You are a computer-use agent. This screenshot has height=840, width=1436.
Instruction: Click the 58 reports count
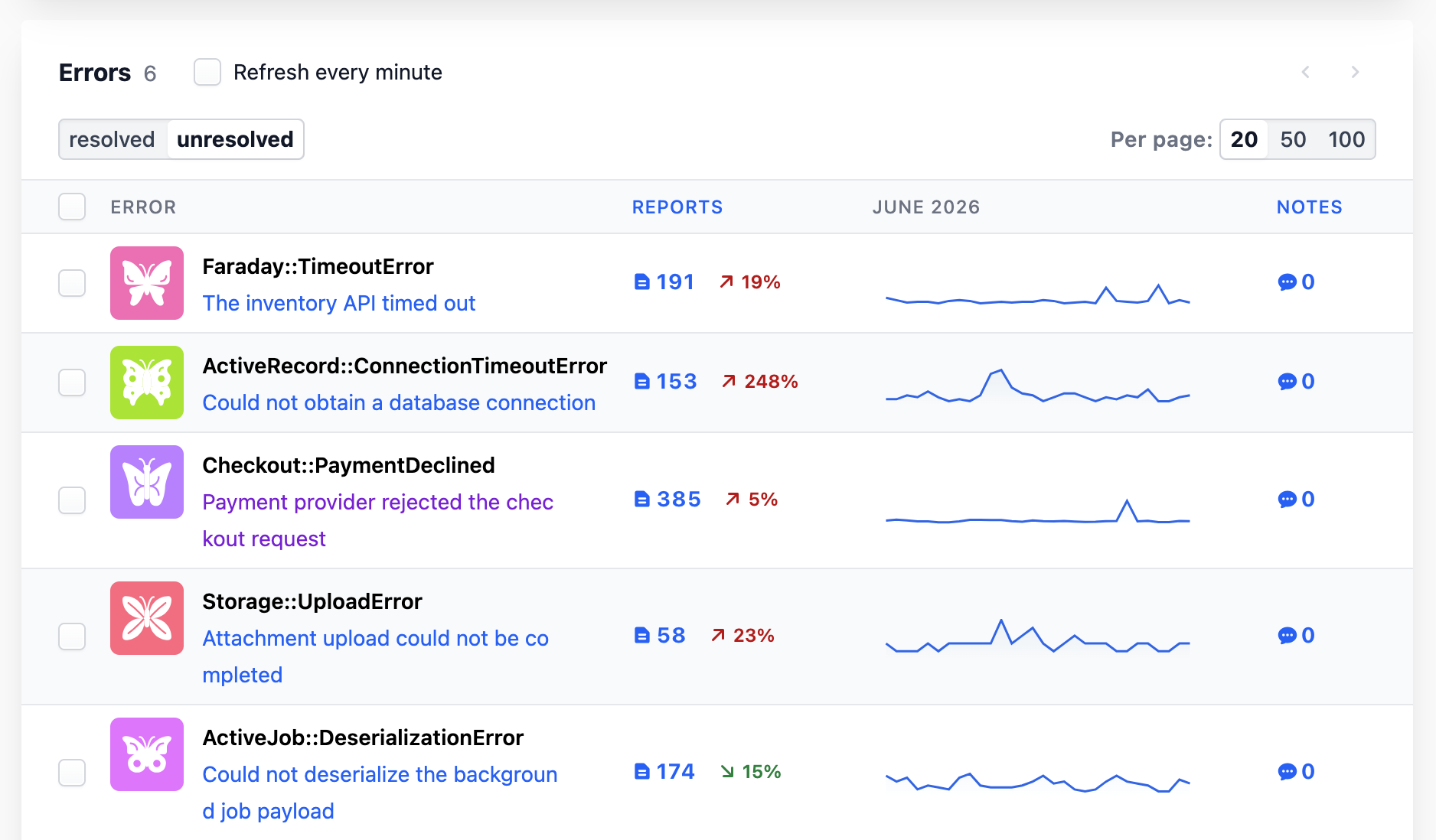coord(671,636)
